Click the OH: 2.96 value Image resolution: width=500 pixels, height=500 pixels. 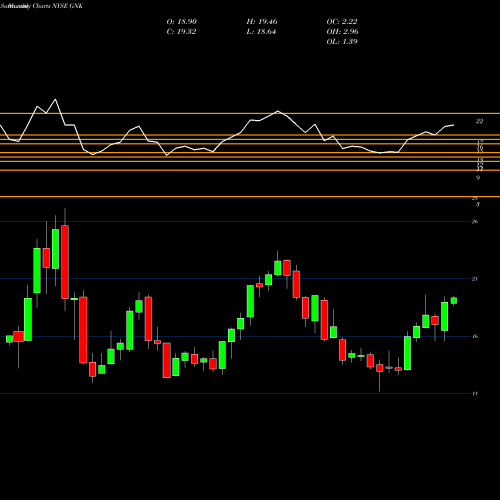tap(343, 32)
